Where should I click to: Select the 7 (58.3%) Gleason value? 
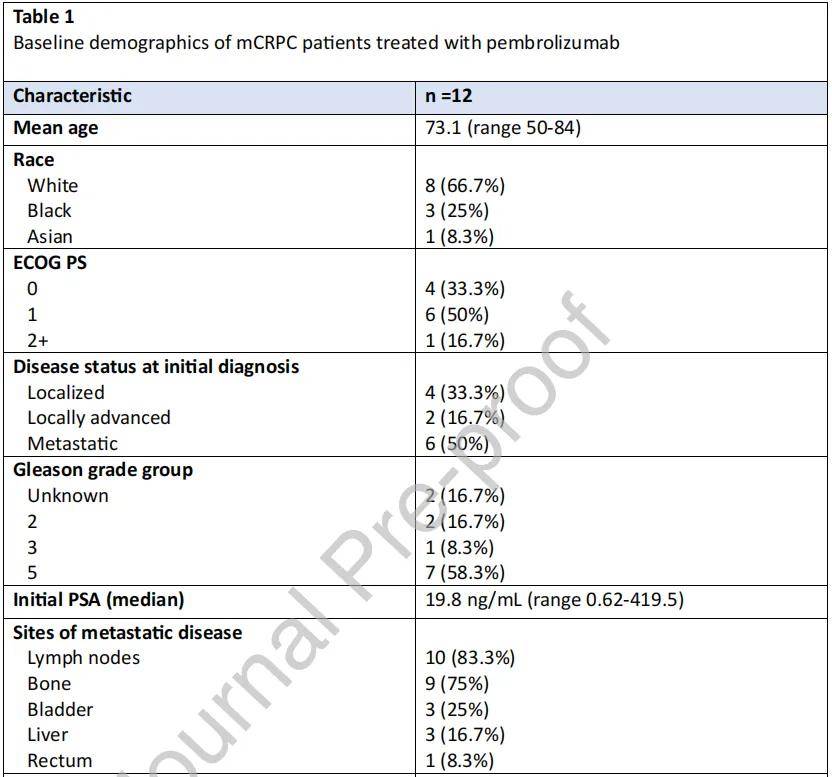(464, 573)
